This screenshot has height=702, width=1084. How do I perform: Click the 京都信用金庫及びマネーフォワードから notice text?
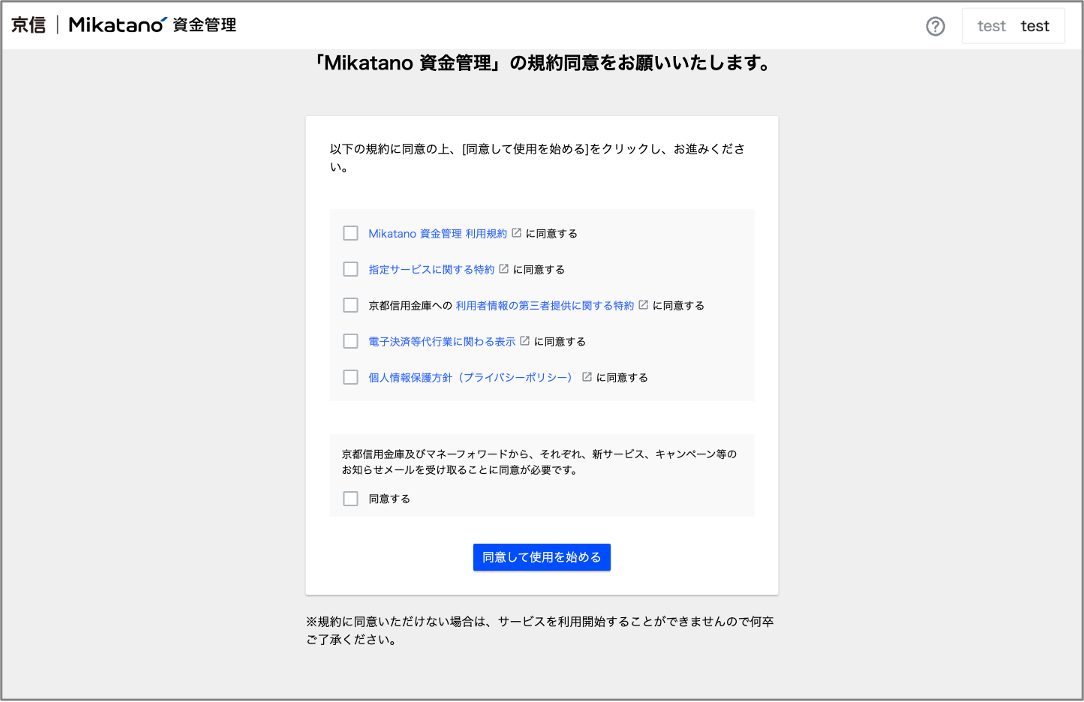click(x=539, y=462)
